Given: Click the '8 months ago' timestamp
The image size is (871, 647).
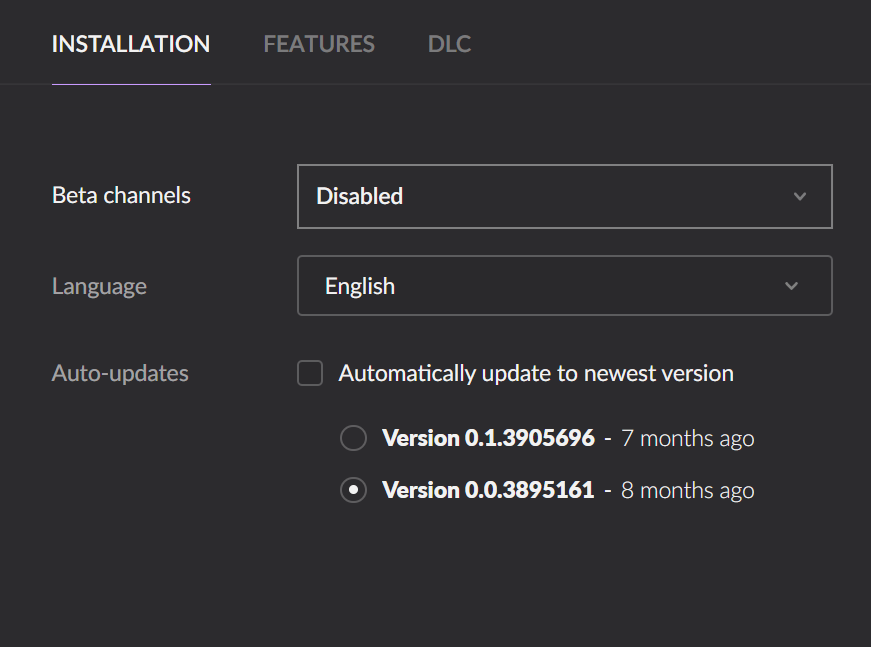Looking at the screenshot, I should coord(688,490).
